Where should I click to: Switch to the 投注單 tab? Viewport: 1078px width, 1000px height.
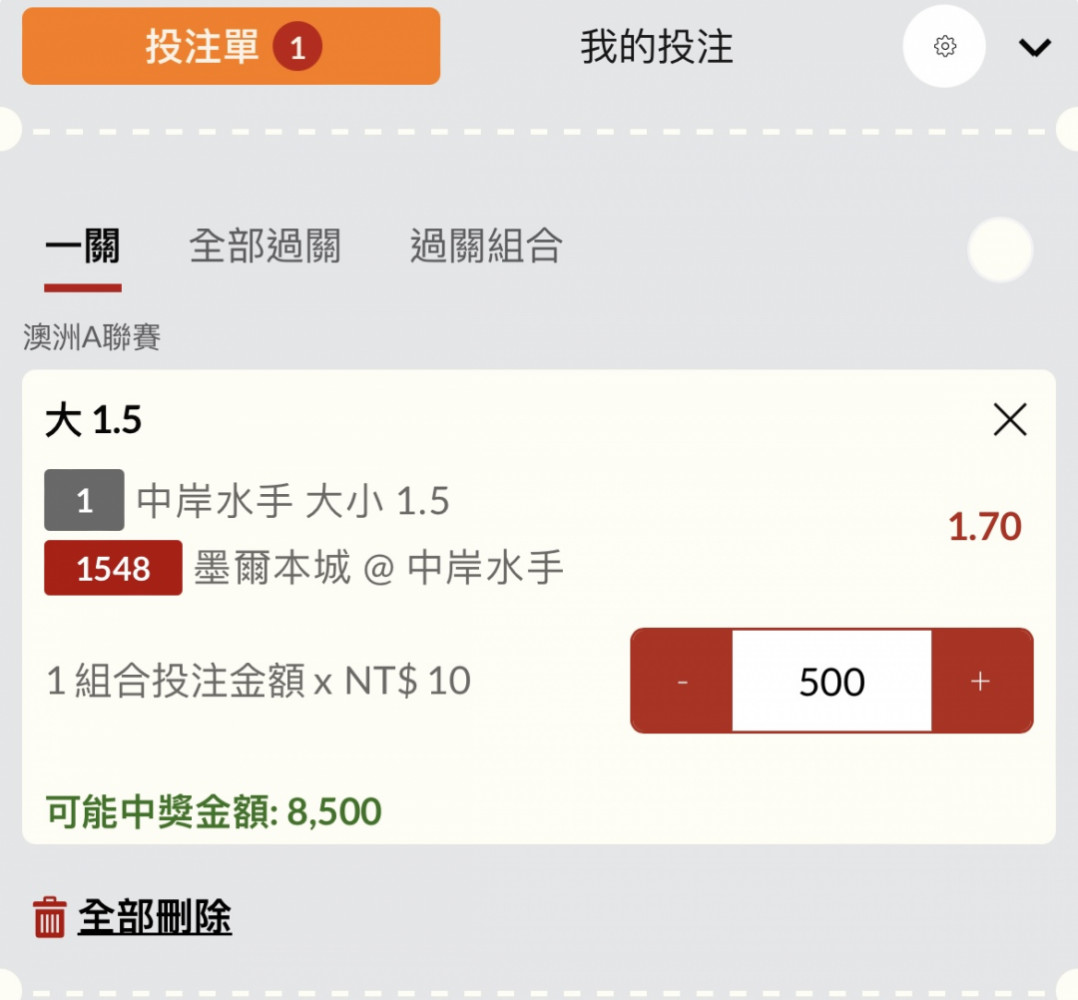click(231, 46)
